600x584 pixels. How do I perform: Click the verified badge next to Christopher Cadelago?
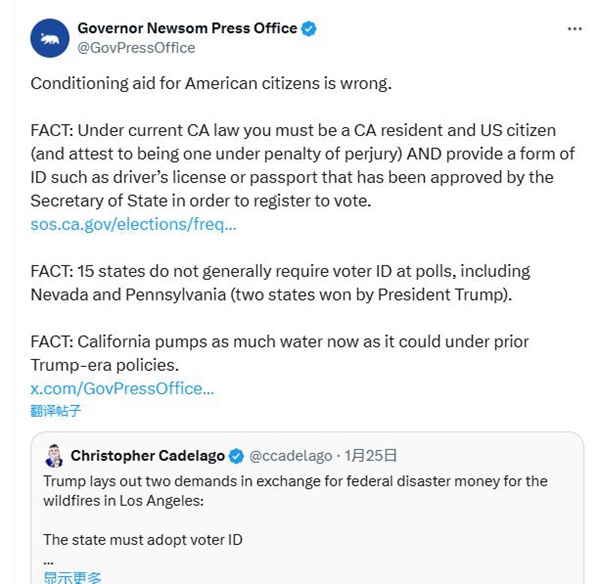(236, 456)
